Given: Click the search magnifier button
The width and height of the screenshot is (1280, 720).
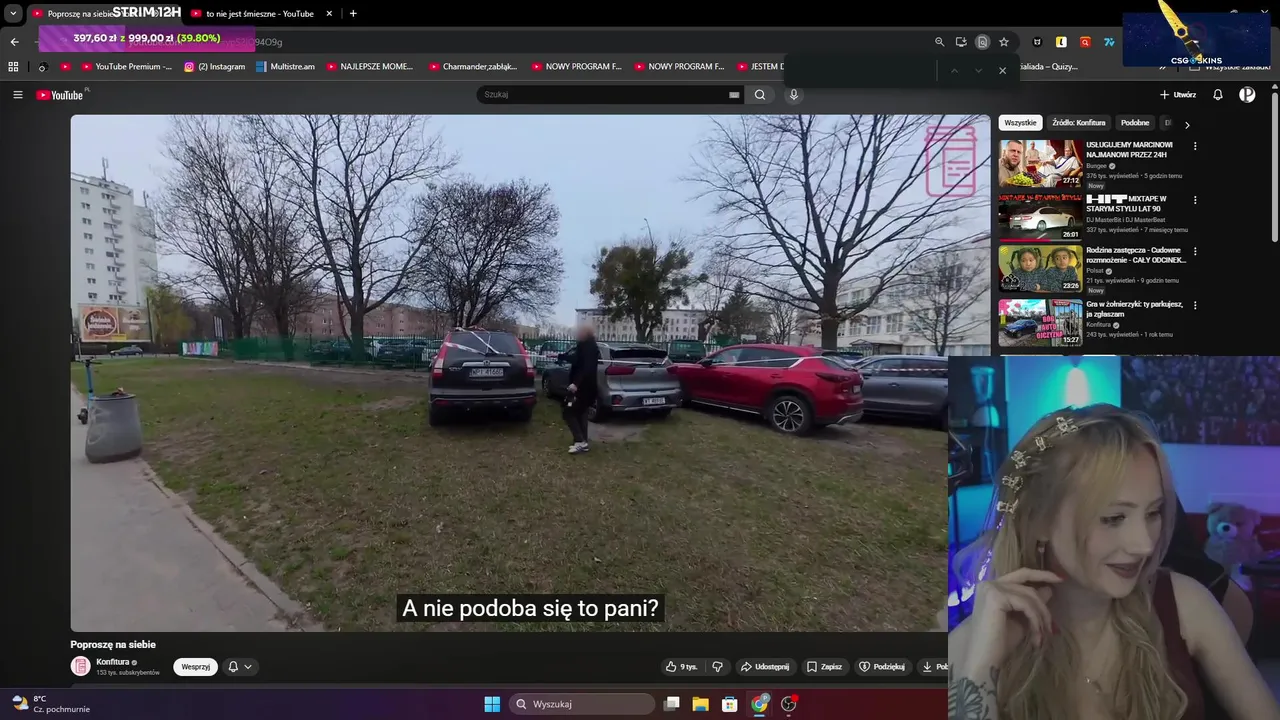Looking at the screenshot, I should click(x=760, y=95).
